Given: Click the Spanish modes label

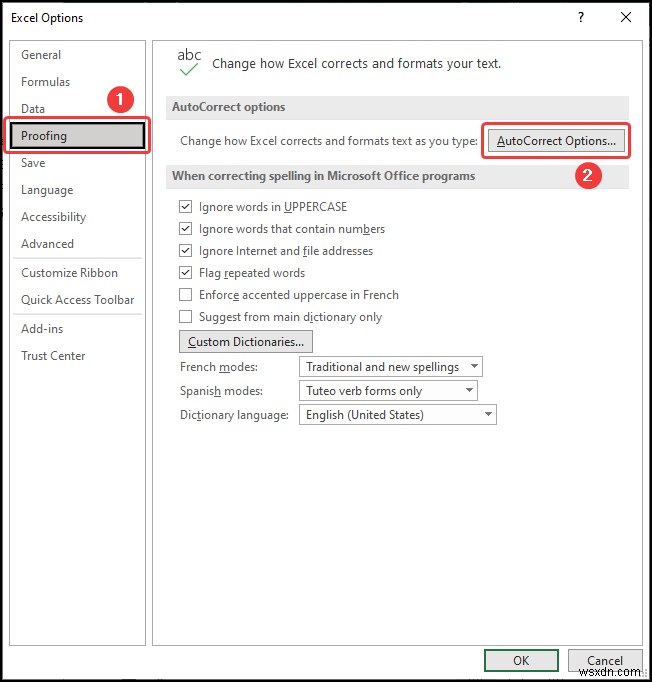Looking at the screenshot, I should [x=221, y=391].
